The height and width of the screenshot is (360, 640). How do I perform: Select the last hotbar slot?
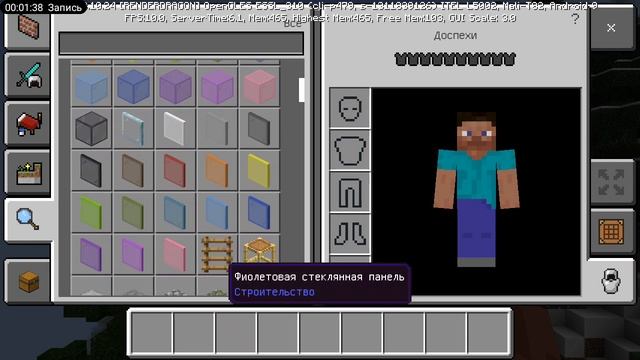coord(488,333)
